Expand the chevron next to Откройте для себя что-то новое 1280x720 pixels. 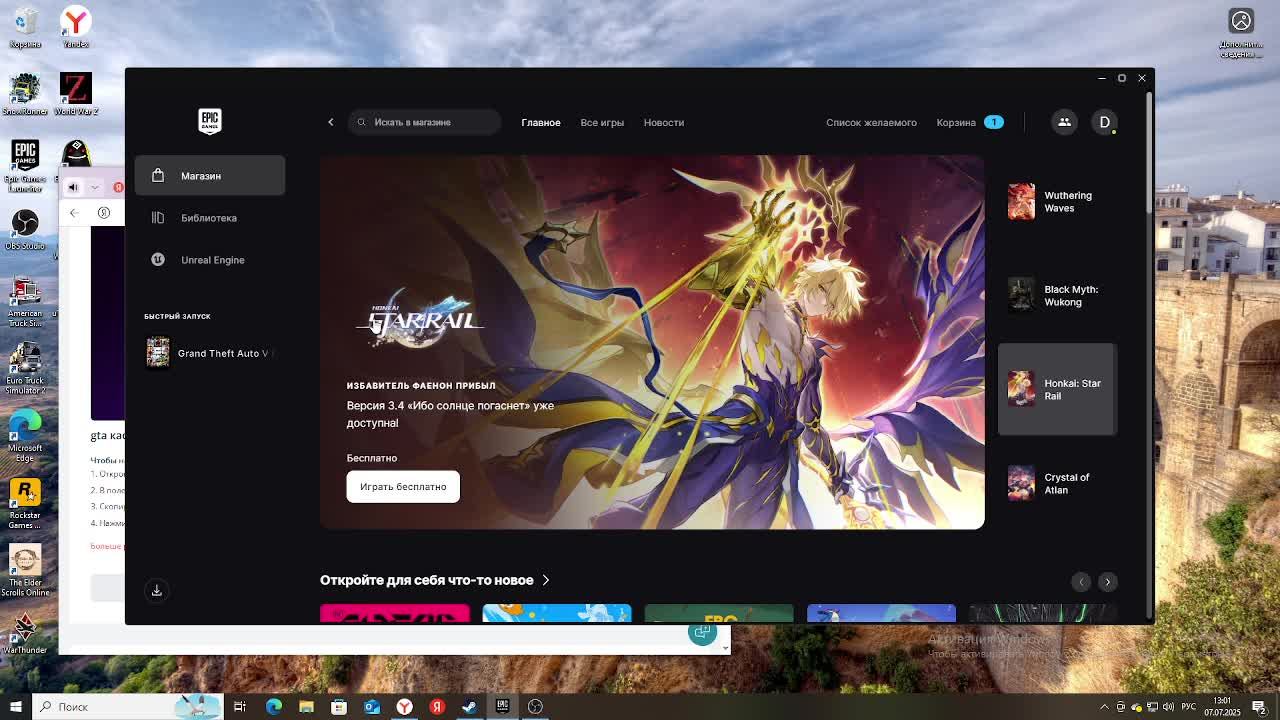click(x=545, y=580)
